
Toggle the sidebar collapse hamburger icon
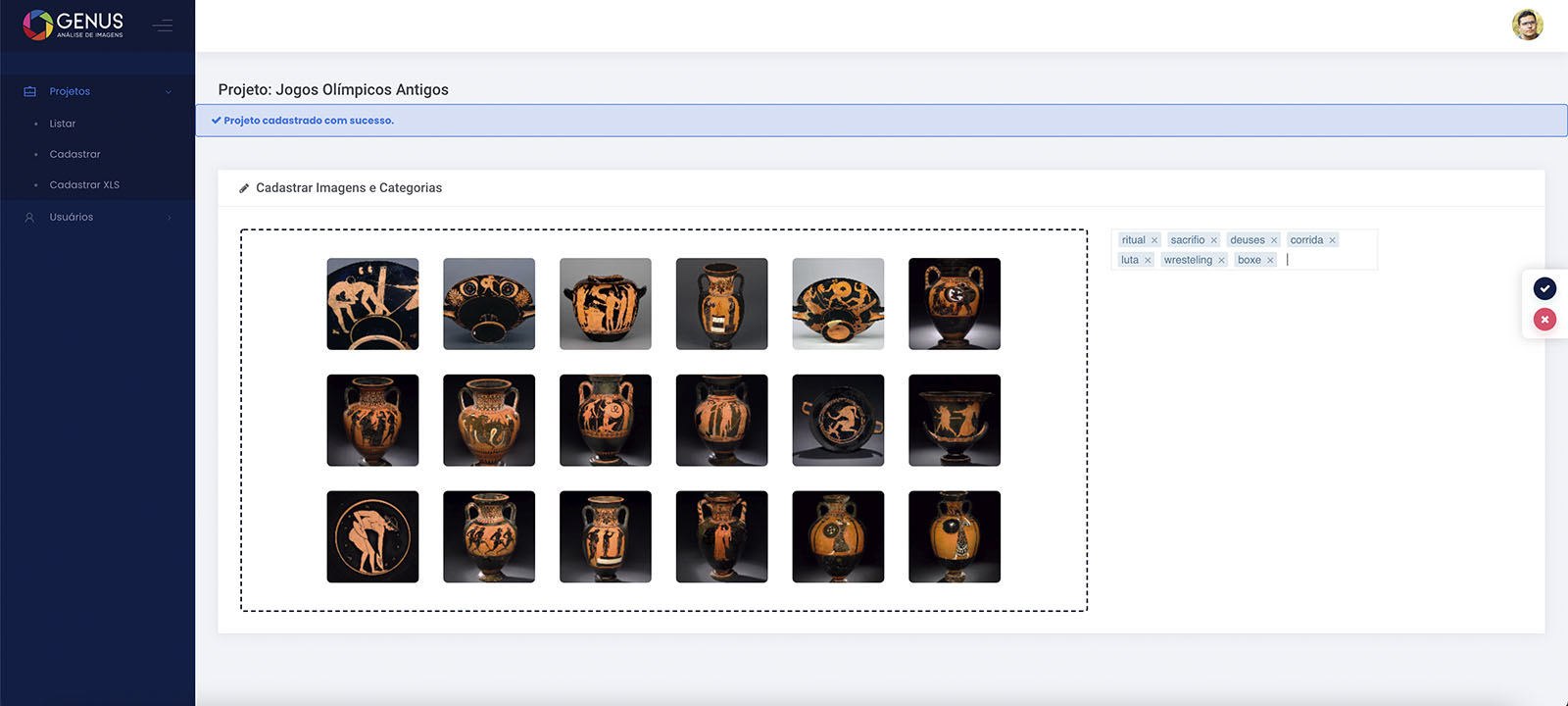pyautogui.click(x=163, y=25)
